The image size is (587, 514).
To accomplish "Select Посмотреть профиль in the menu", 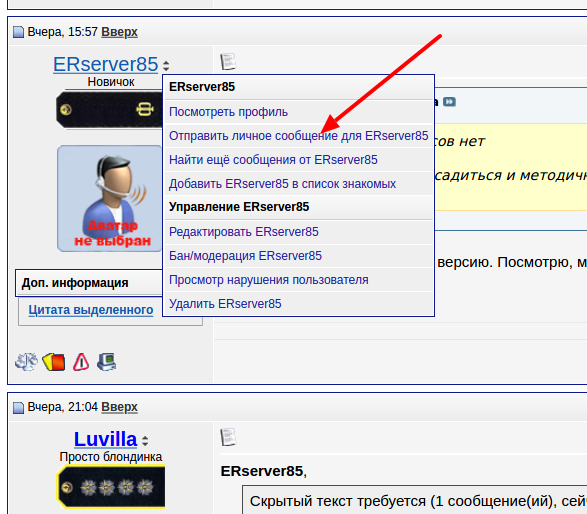I will 228,112.
